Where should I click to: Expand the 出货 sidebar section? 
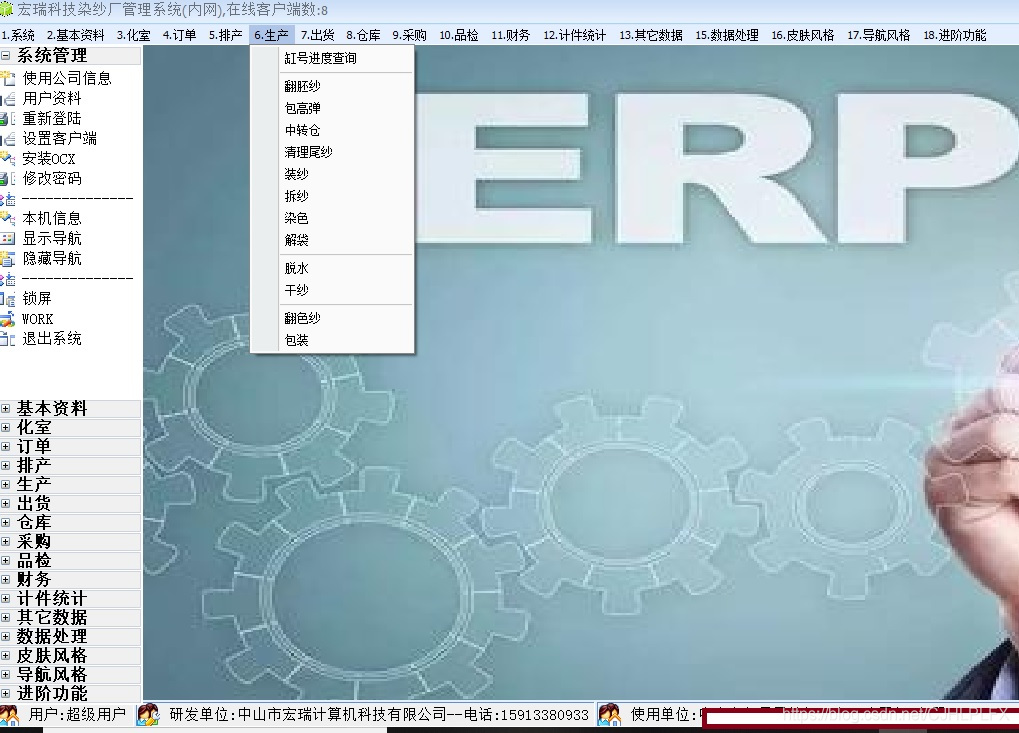point(5,504)
